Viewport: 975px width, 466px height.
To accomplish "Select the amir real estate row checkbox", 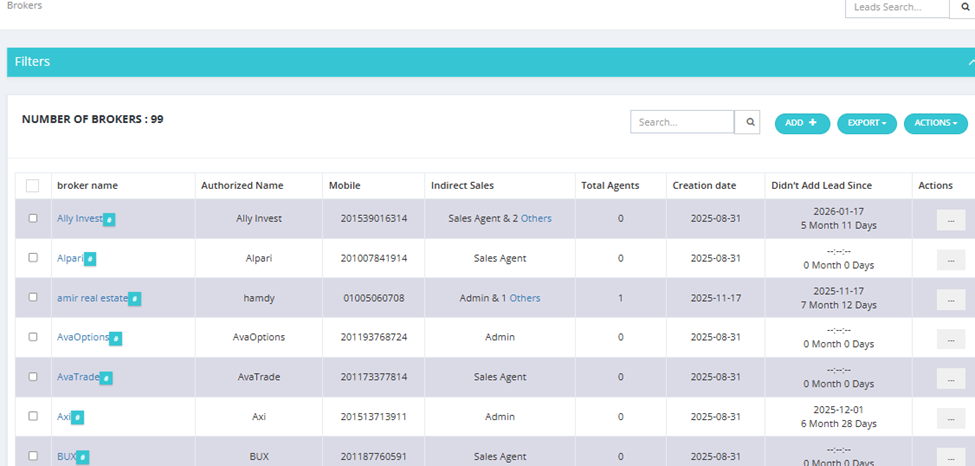I will click(x=33, y=297).
